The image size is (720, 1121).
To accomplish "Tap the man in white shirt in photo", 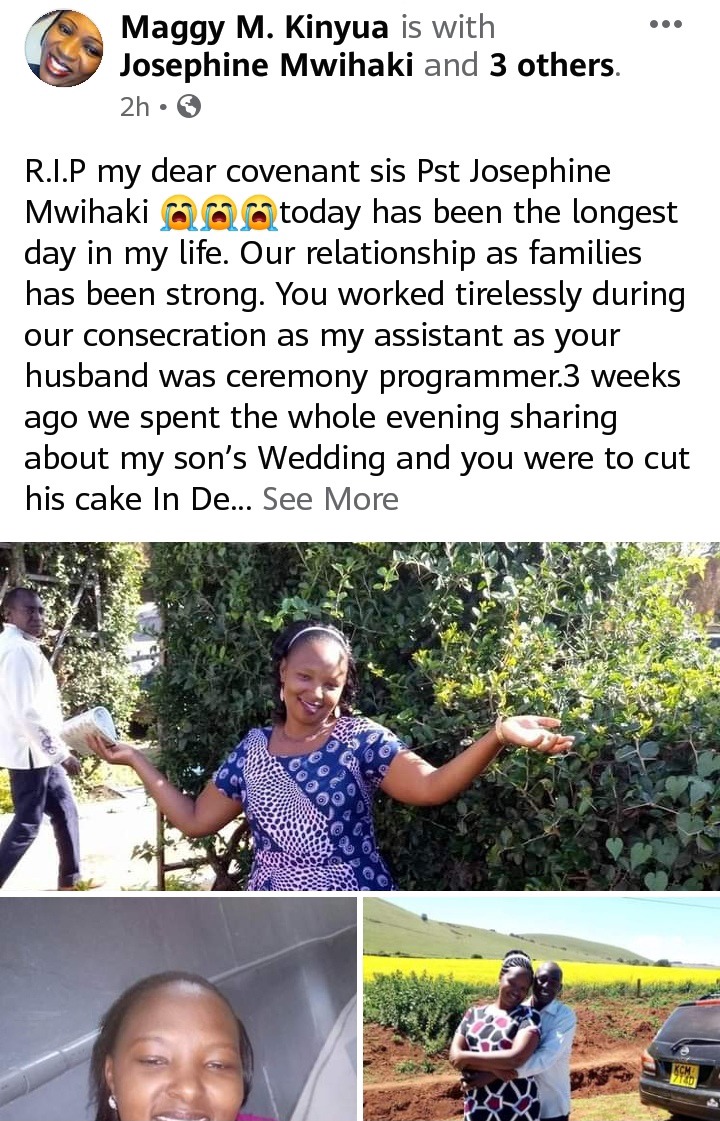I will click(x=34, y=736).
